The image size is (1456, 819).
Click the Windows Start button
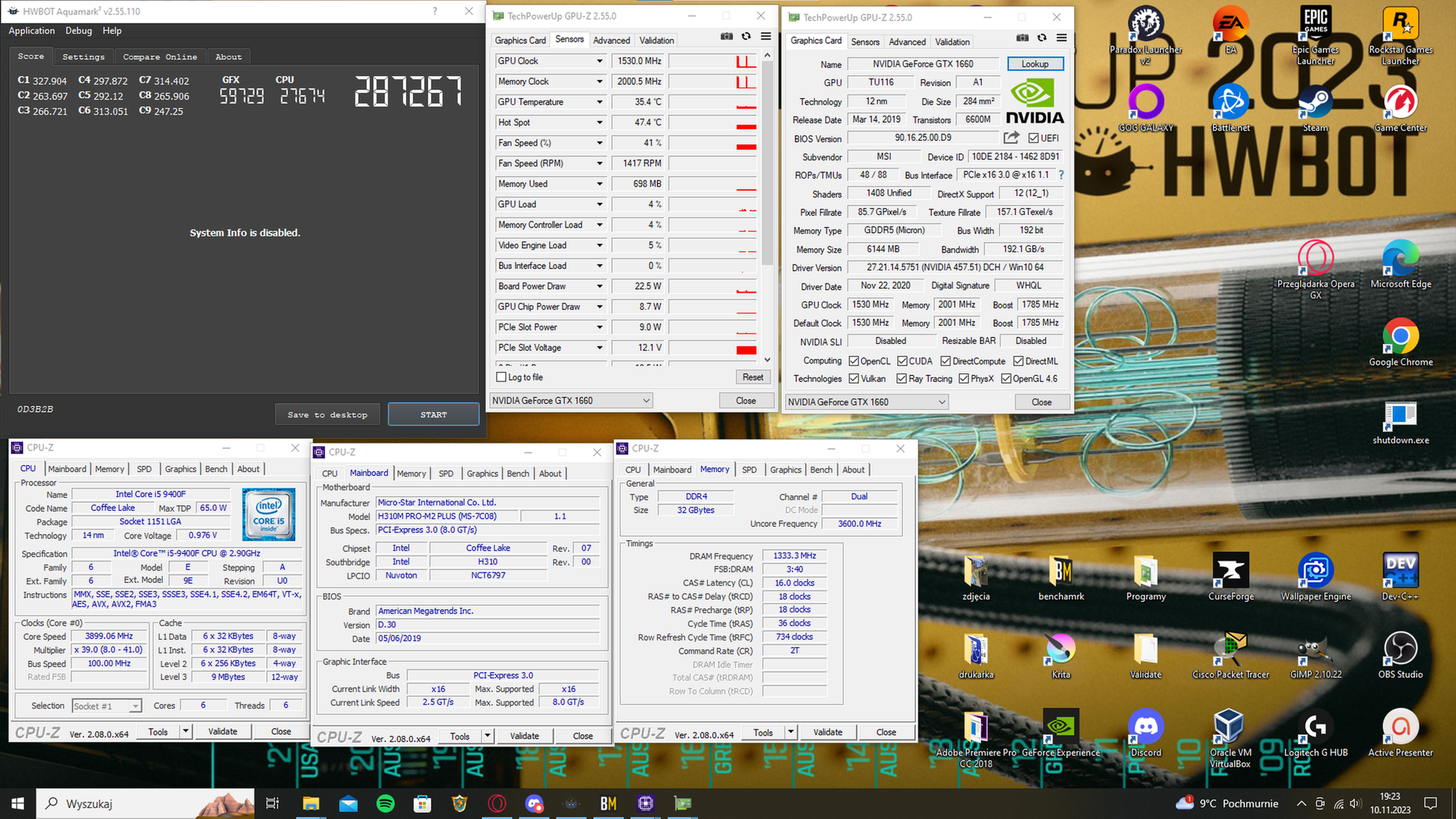tap(17, 803)
